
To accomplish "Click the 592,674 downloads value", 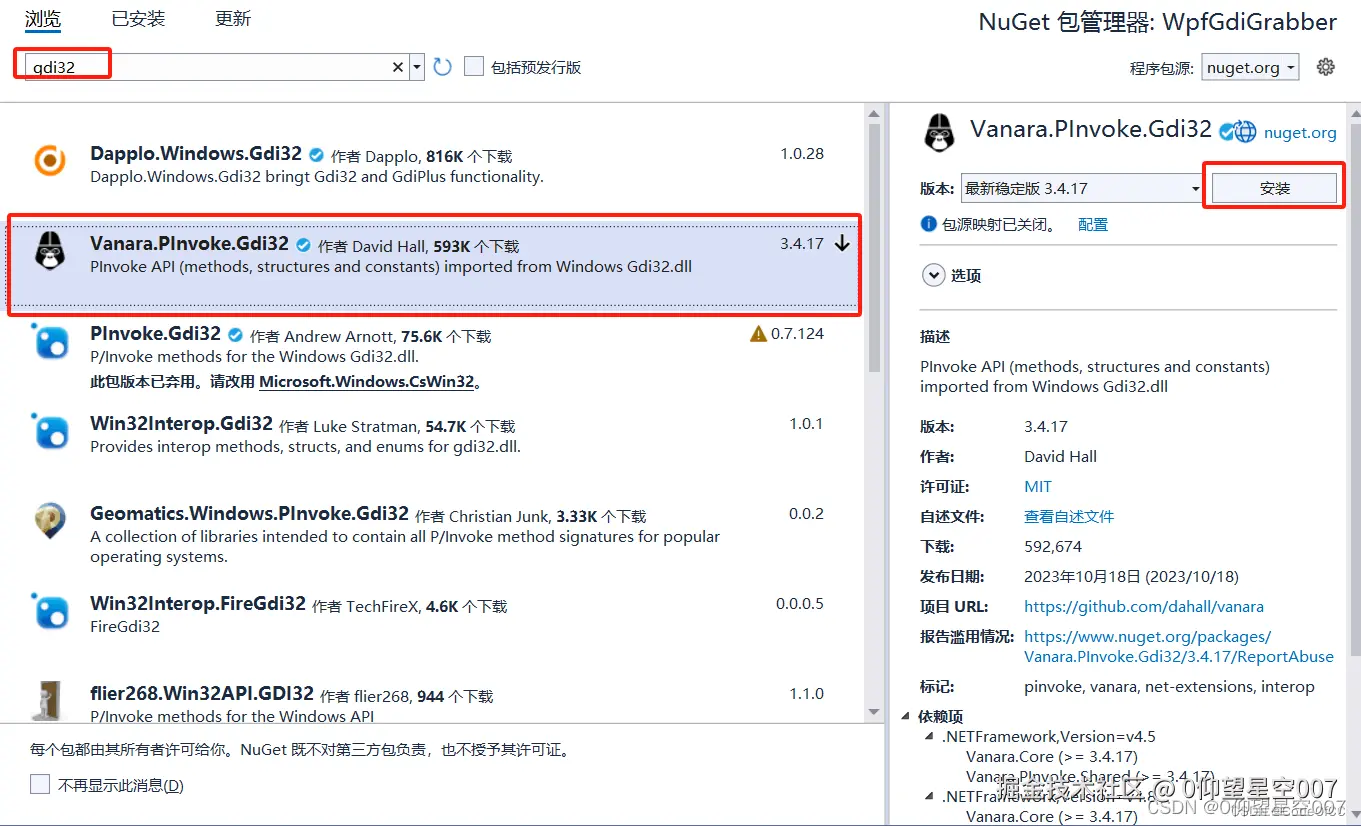I will 1053,546.
